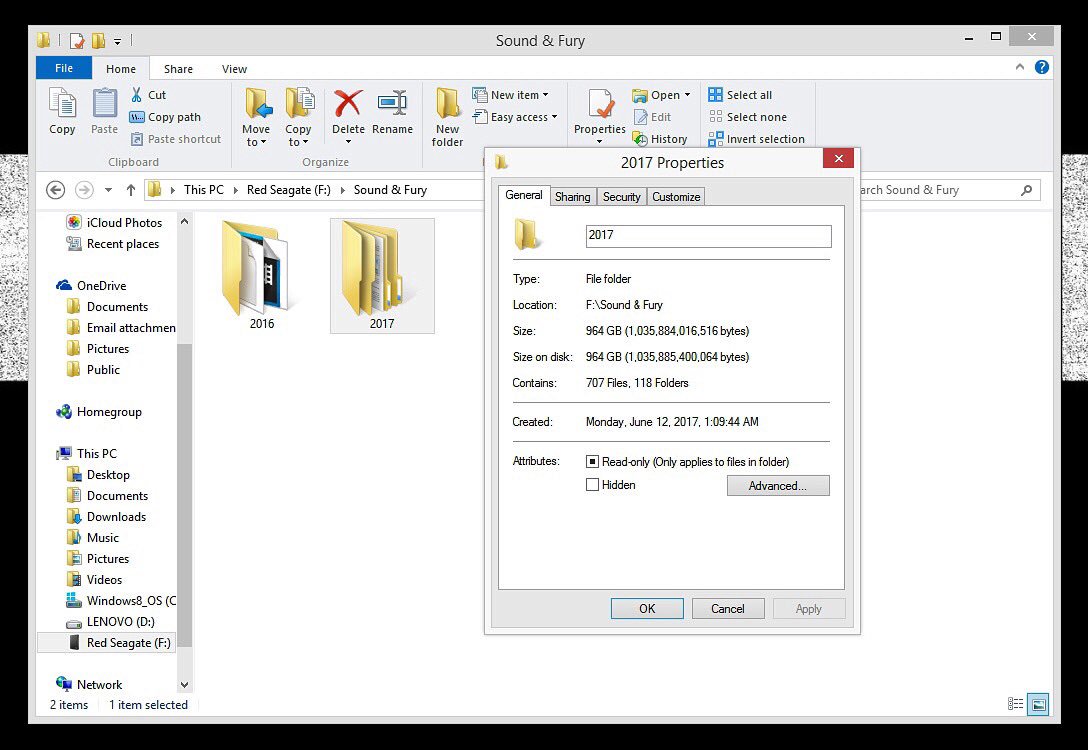The image size is (1088, 750).
Task: Click Invert selection in ribbon
Action: tap(756, 139)
